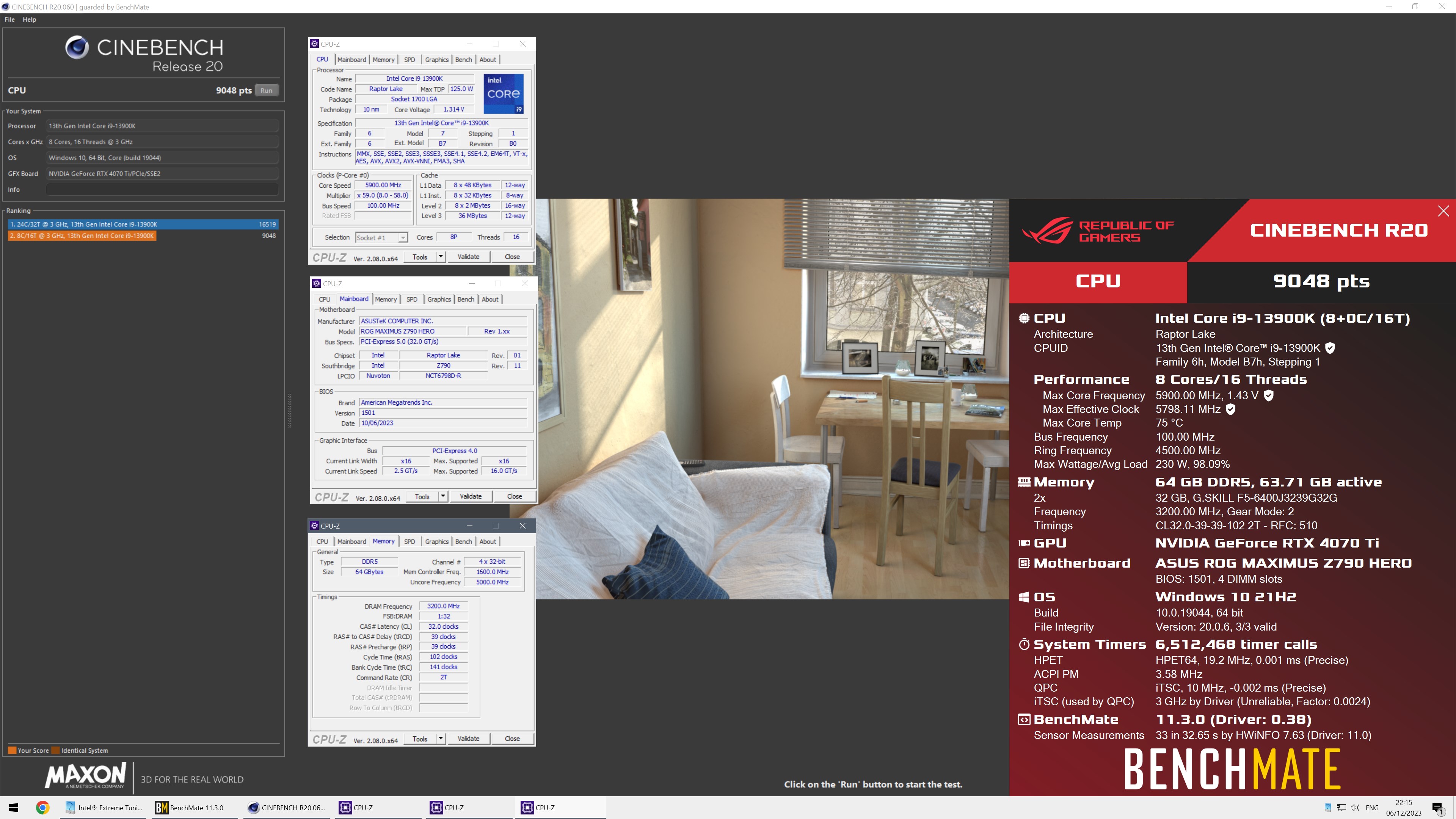
Task: Switch to CPU tab in the Memory CPU-Z window
Action: point(322,541)
